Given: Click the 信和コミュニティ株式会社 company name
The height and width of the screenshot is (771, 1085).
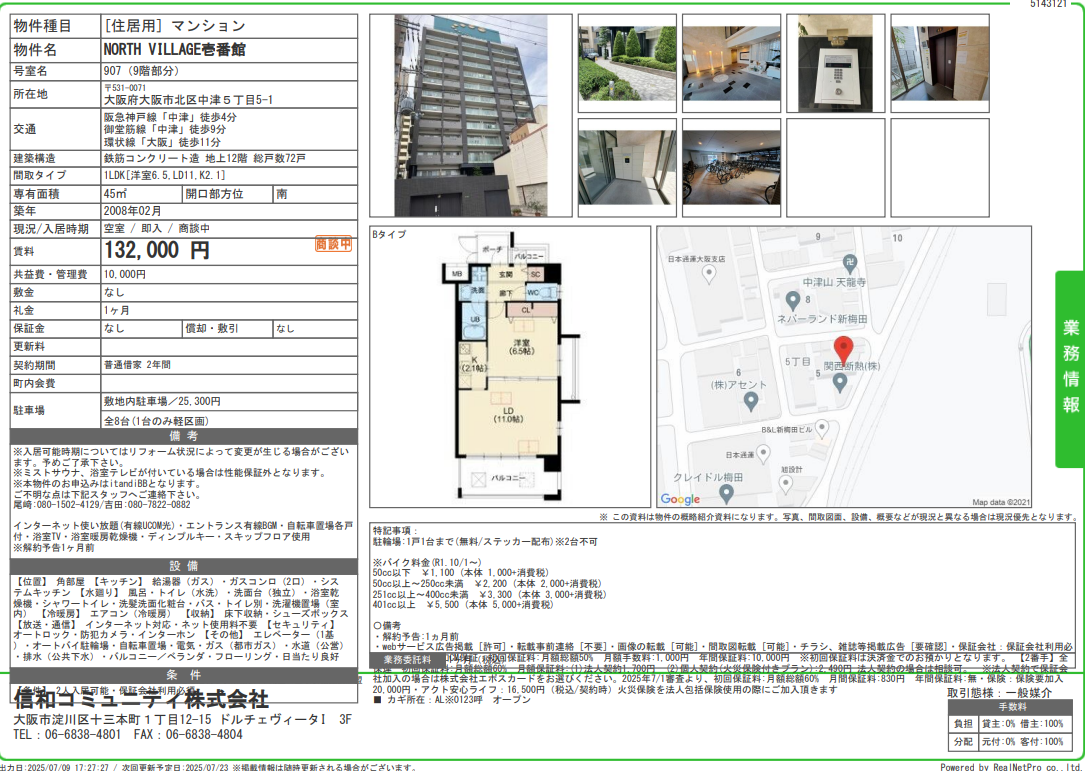Looking at the screenshot, I should (141, 697).
